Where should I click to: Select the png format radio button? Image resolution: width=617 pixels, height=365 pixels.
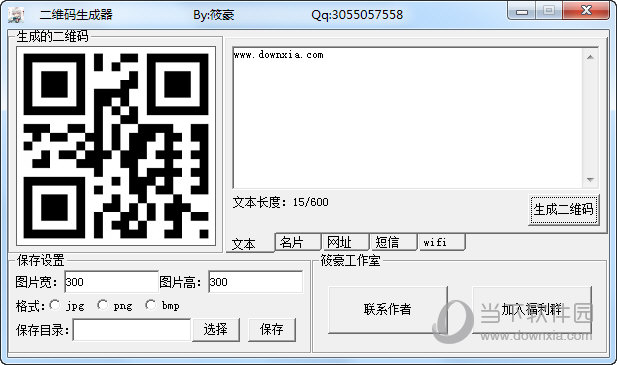click(x=102, y=305)
